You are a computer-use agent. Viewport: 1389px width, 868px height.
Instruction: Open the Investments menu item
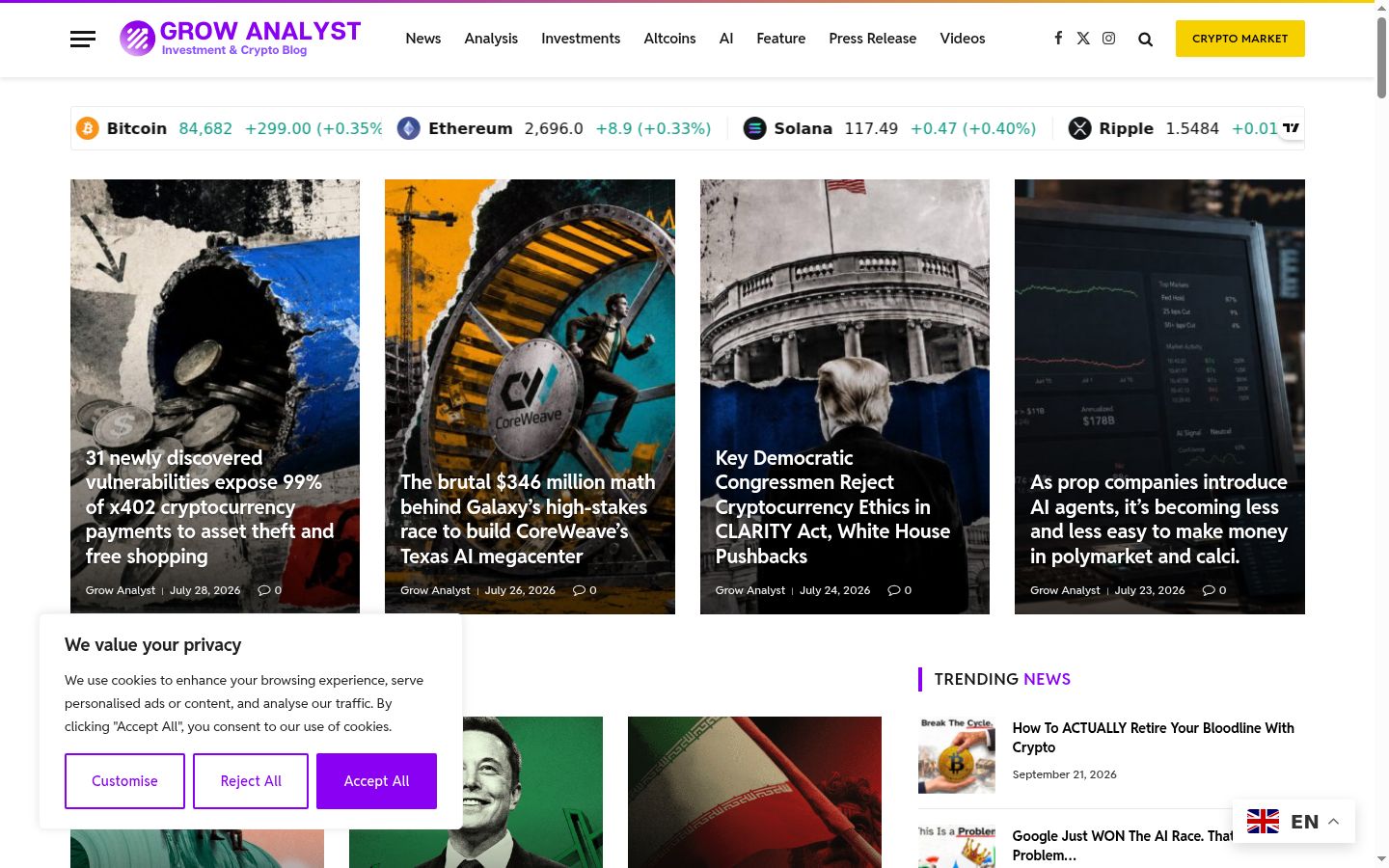(x=581, y=39)
